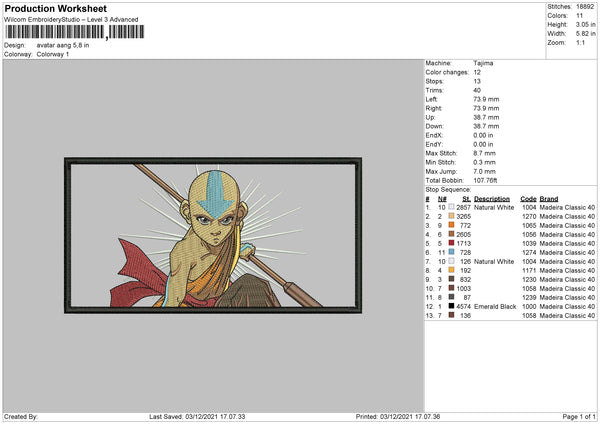
Task: Click the Code column header
Action: pyautogui.click(x=528, y=199)
